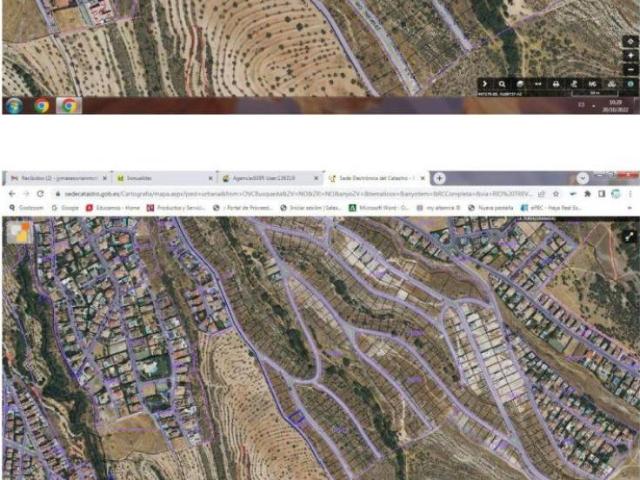Select the measure distance tool in map toolbar
Image resolution: width=640 pixels, height=480 pixels.
(x=538, y=84)
